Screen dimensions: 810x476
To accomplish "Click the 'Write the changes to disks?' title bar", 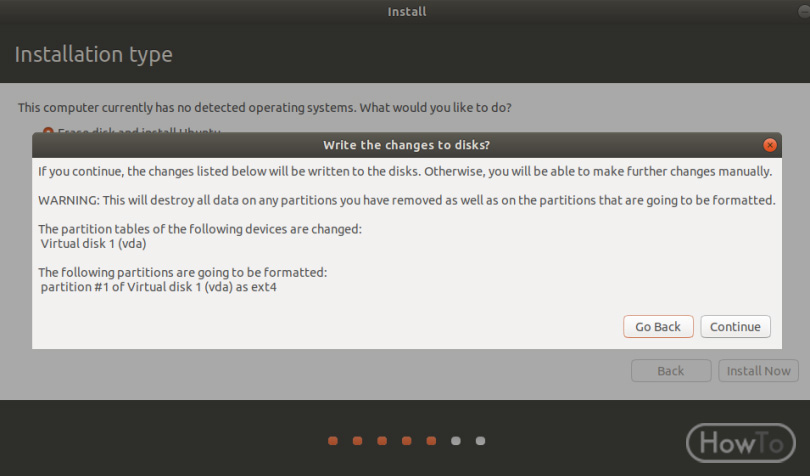I will (407, 145).
